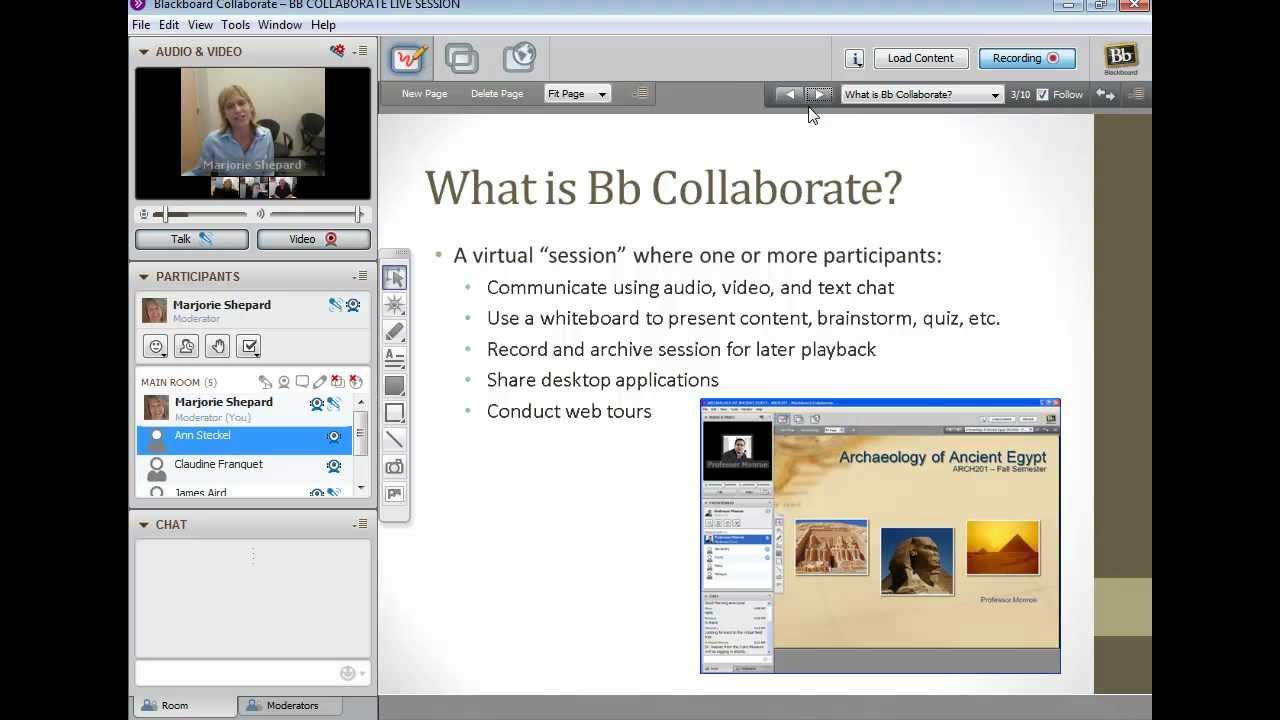Screen dimensions: 1280x720
Task: Click in the chat message input field
Action: pyautogui.click(x=236, y=673)
